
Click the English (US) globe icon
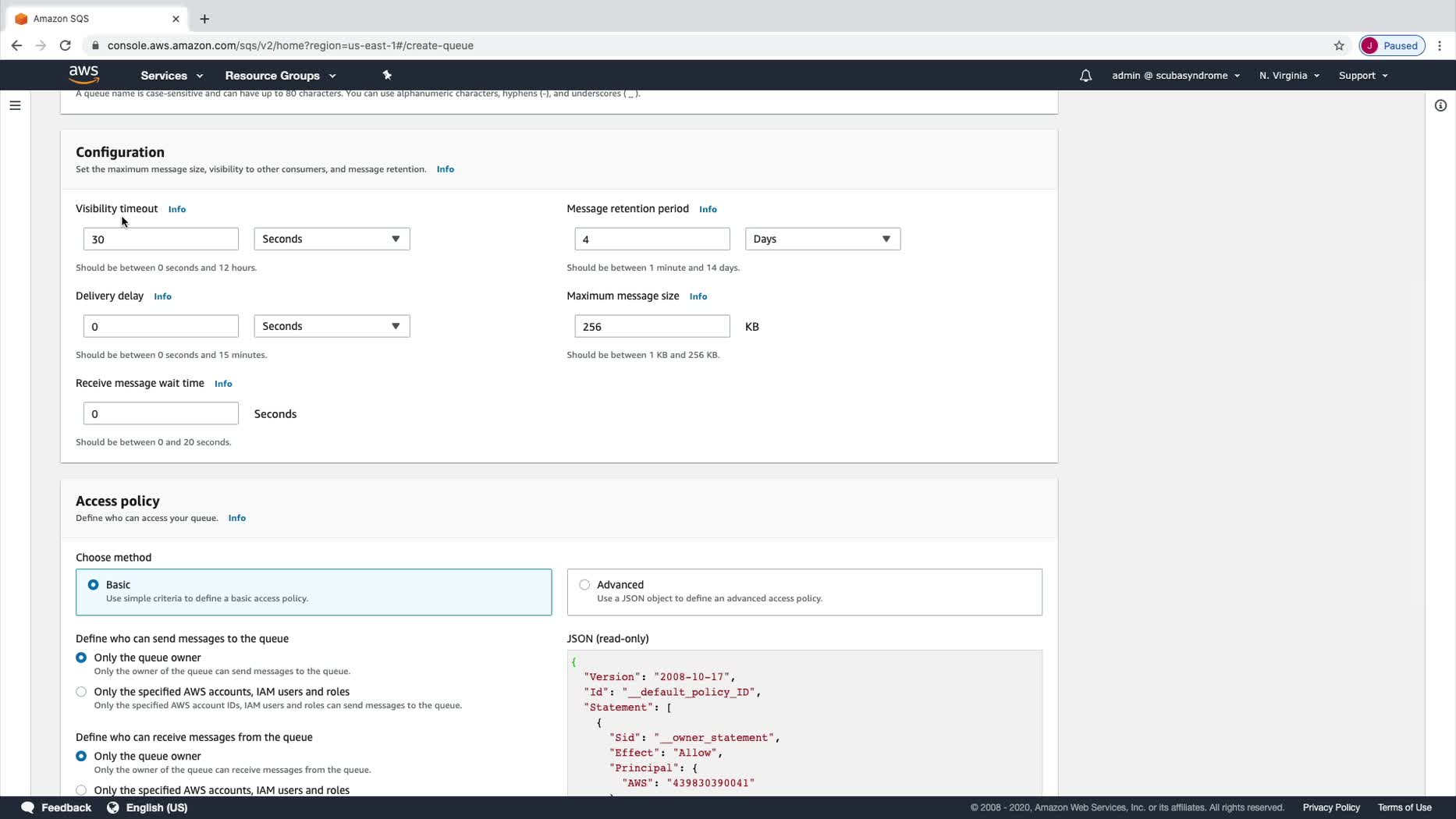pyautogui.click(x=113, y=807)
